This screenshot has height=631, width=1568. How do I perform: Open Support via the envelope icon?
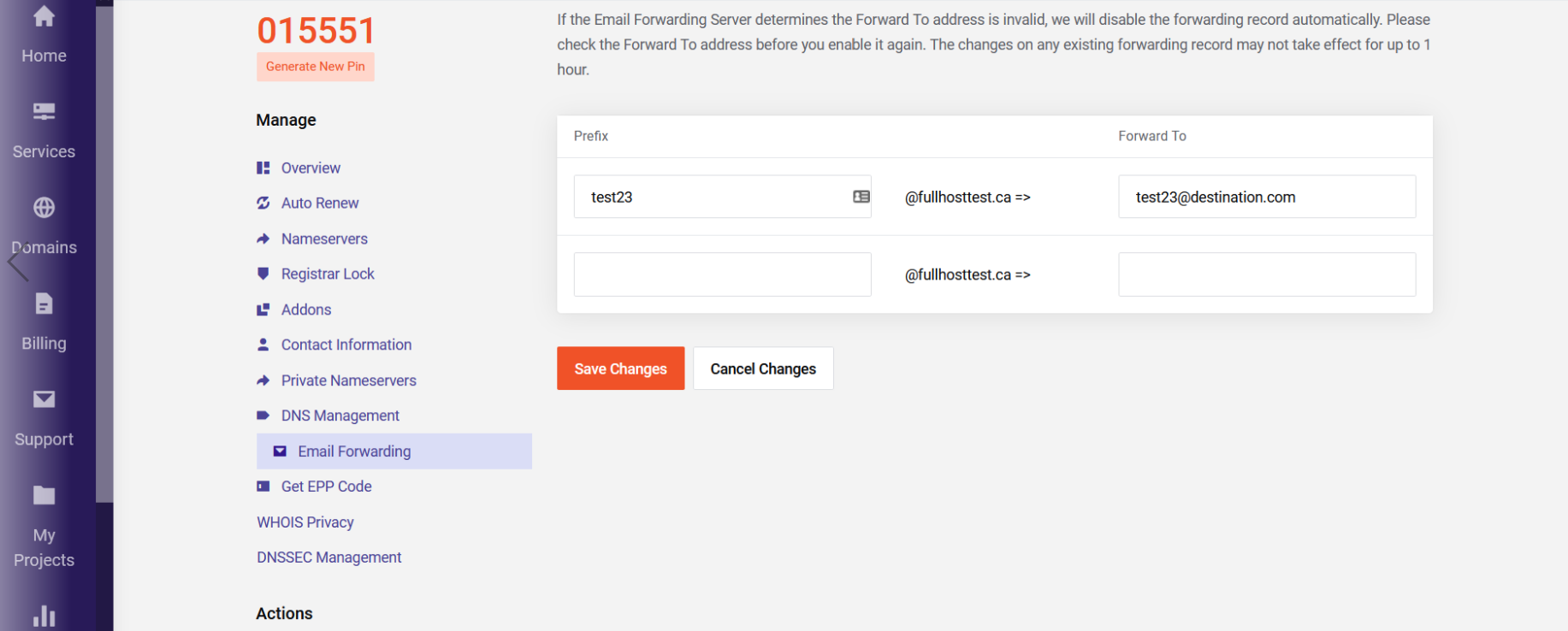[42, 398]
